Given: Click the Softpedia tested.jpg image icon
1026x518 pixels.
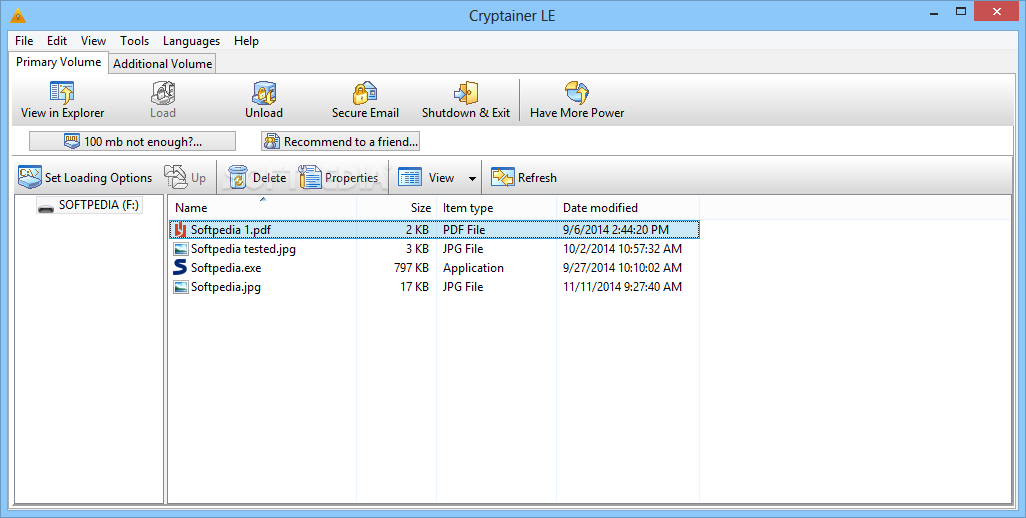Looking at the screenshot, I should point(181,249).
